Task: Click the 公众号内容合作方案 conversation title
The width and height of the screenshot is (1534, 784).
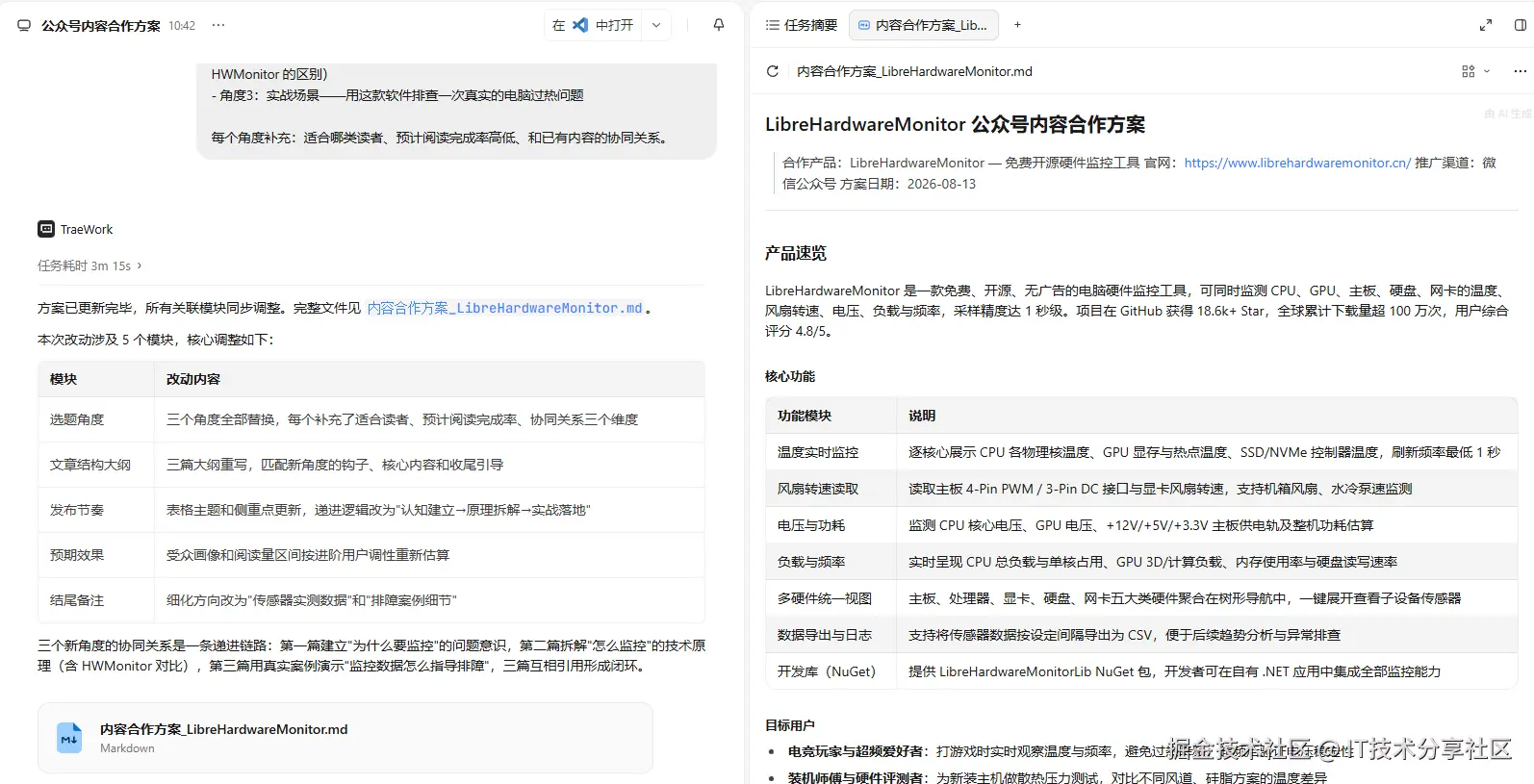Action: pos(101,26)
